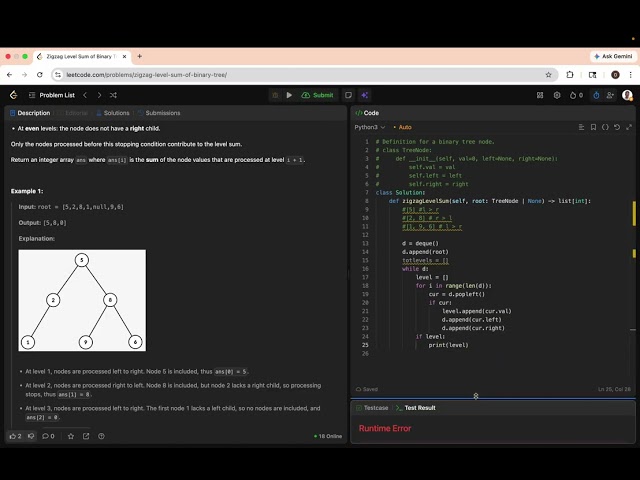
Task: Like the problem with thumbs up
Action: pyautogui.click(x=15, y=436)
